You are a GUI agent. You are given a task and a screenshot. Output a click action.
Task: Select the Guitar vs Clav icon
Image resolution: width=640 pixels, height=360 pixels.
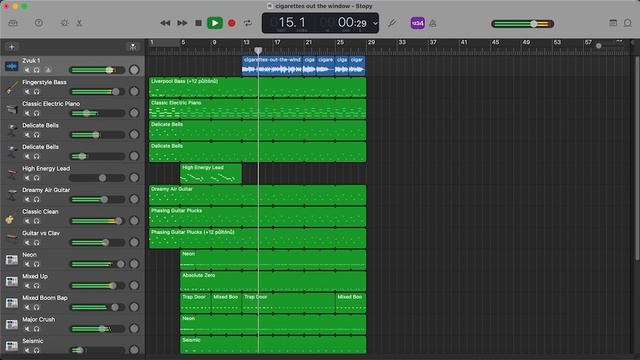tap(11, 238)
